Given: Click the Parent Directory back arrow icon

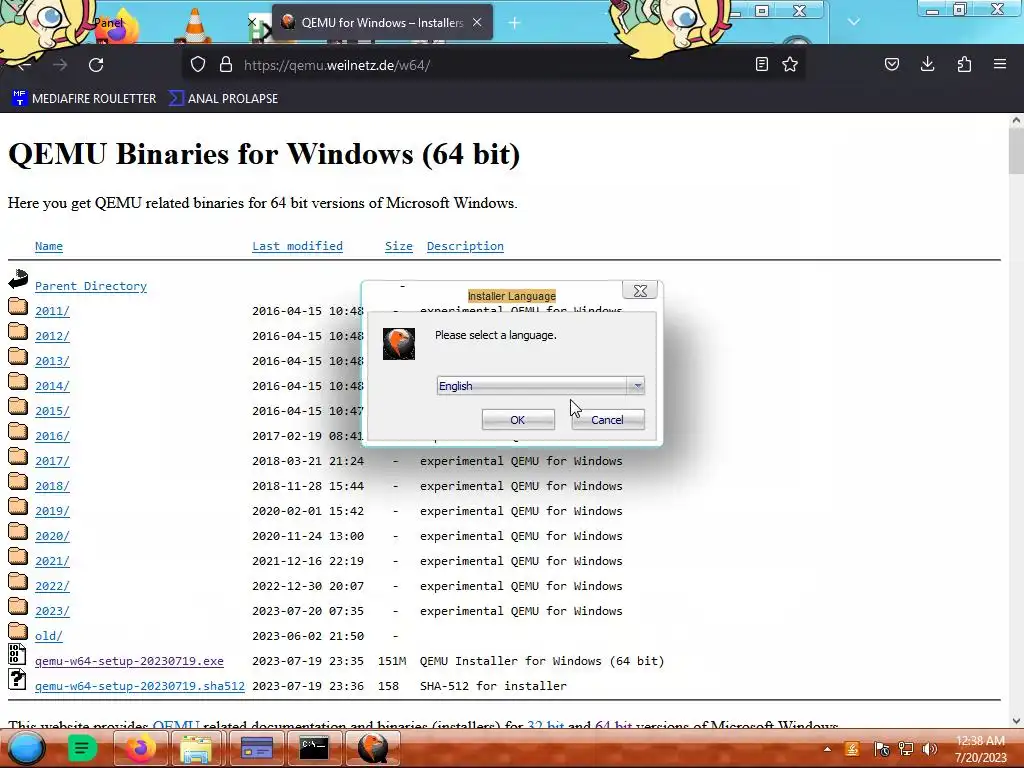Looking at the screenshot, I should pyautogui.click(x=18, y=279).
